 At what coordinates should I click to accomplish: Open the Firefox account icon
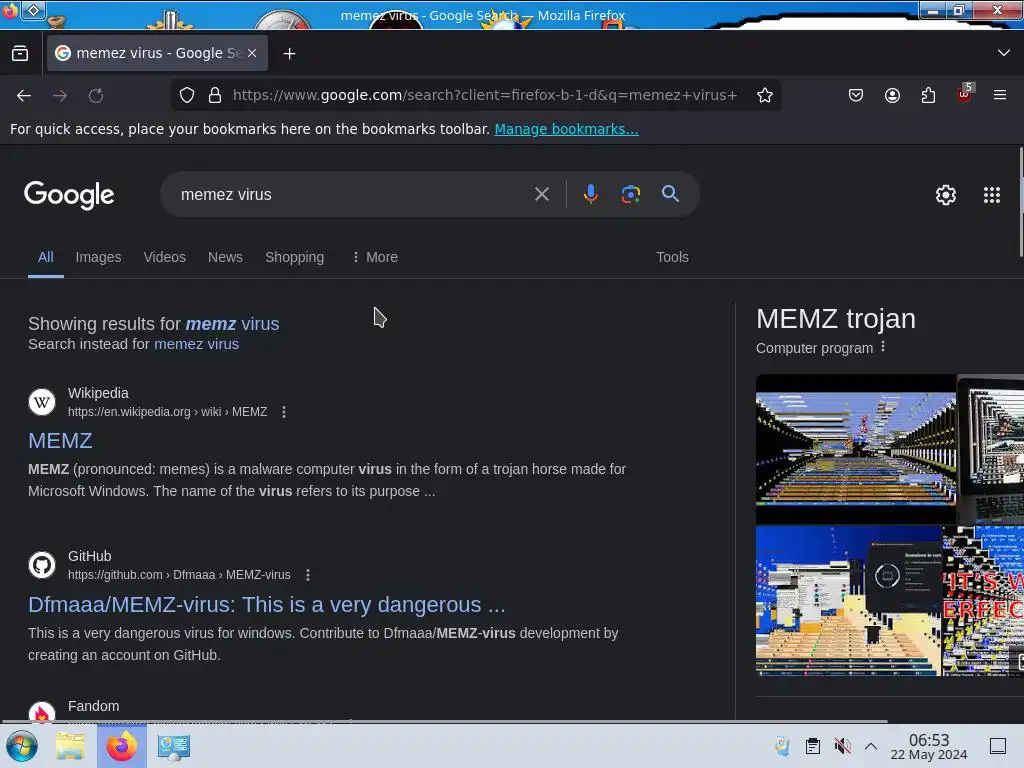click(892, 95)
